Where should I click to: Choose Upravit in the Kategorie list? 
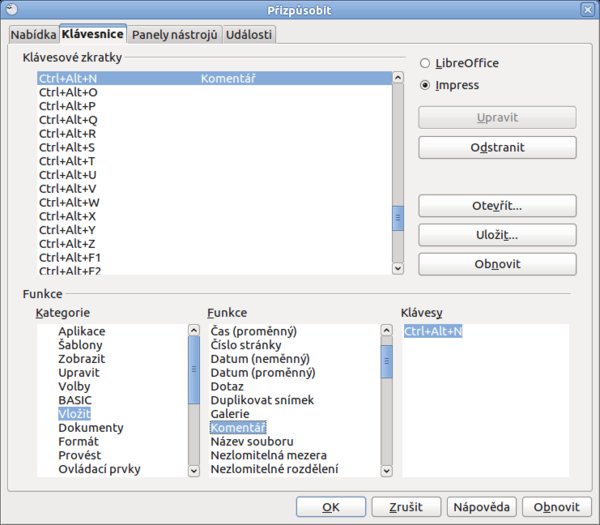[x=79, y=373]
